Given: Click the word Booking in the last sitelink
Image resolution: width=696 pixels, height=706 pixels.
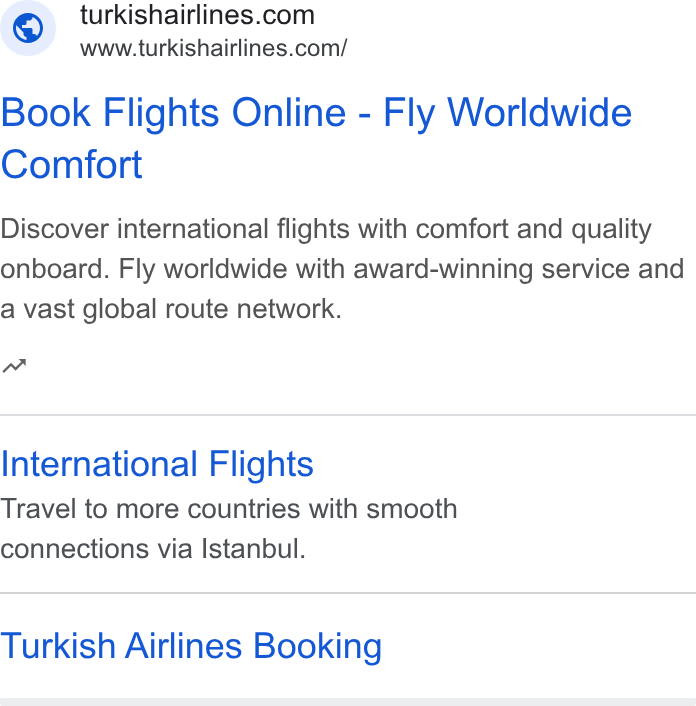Looking at the screenshot, I should coord(317,647).
